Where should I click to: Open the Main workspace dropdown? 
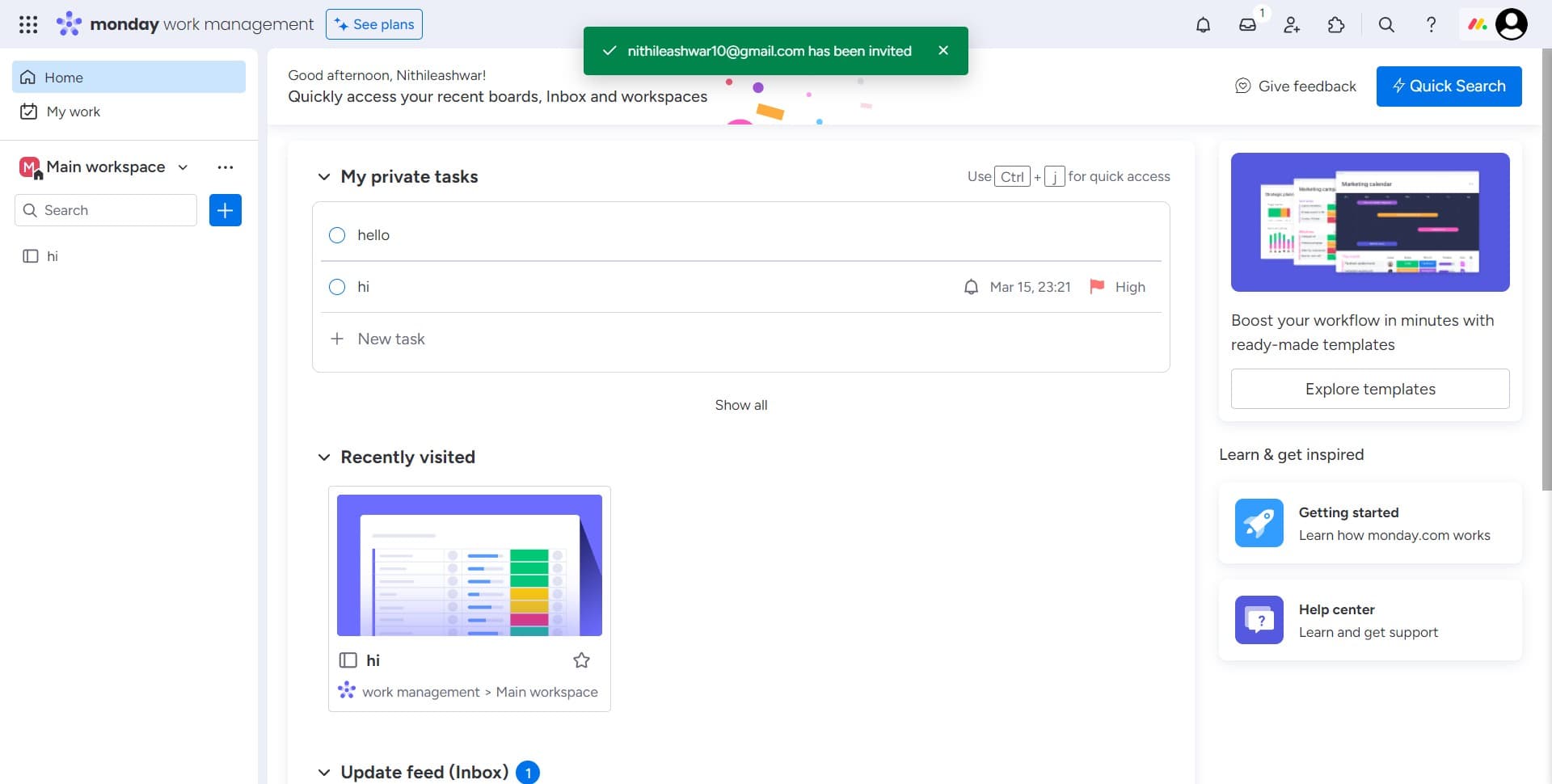[x=182, y=167]
